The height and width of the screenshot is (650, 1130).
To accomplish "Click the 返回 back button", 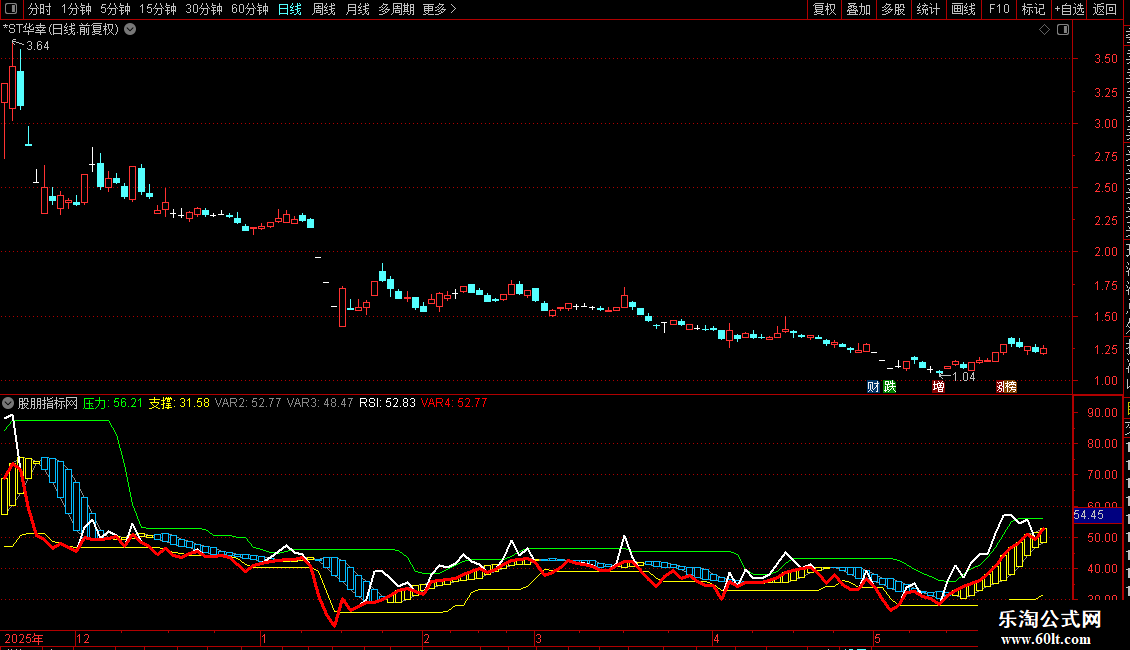I will (1105, 9).
